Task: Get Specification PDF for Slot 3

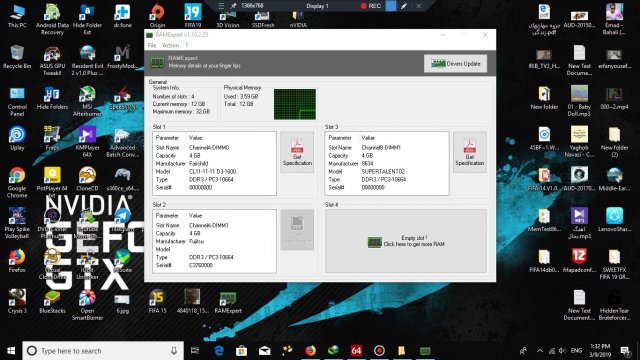Action: coord(469,152)
